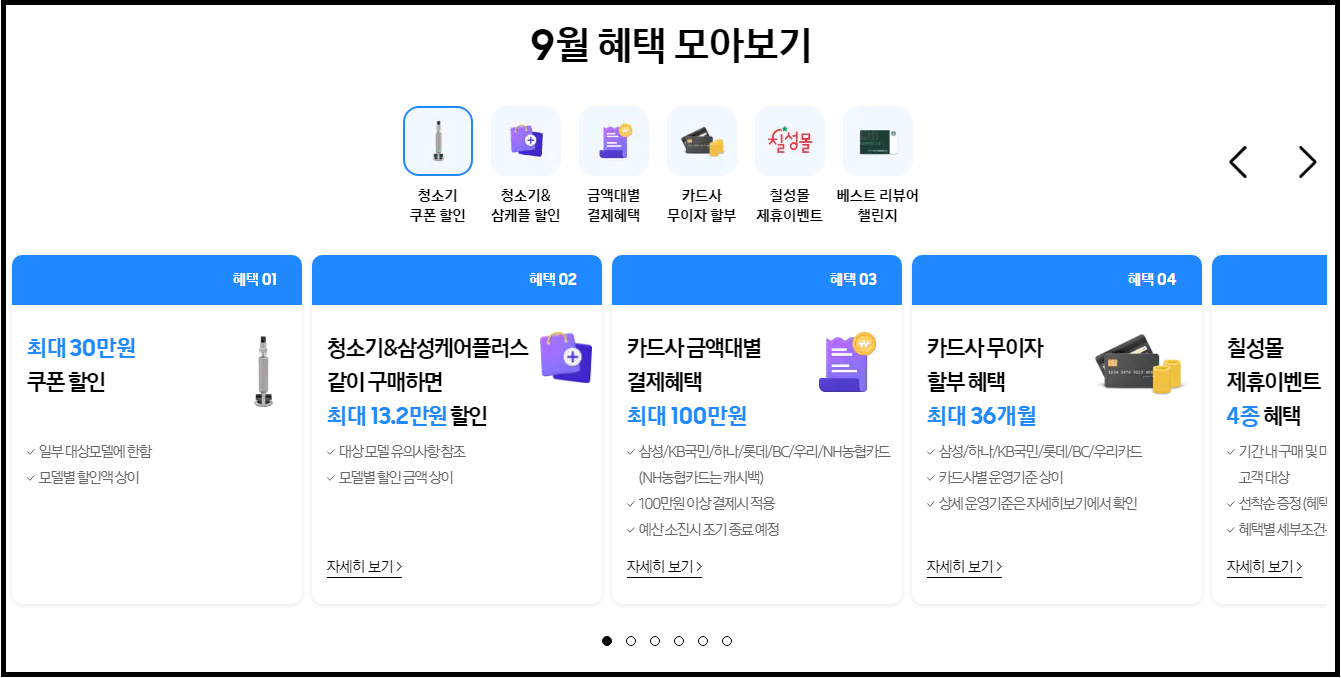The width and height of the screenshot is (1341, 678).
Task: Open the 금액대별 결제혜택 receipt icon
Action: click(x=613, y=140)
